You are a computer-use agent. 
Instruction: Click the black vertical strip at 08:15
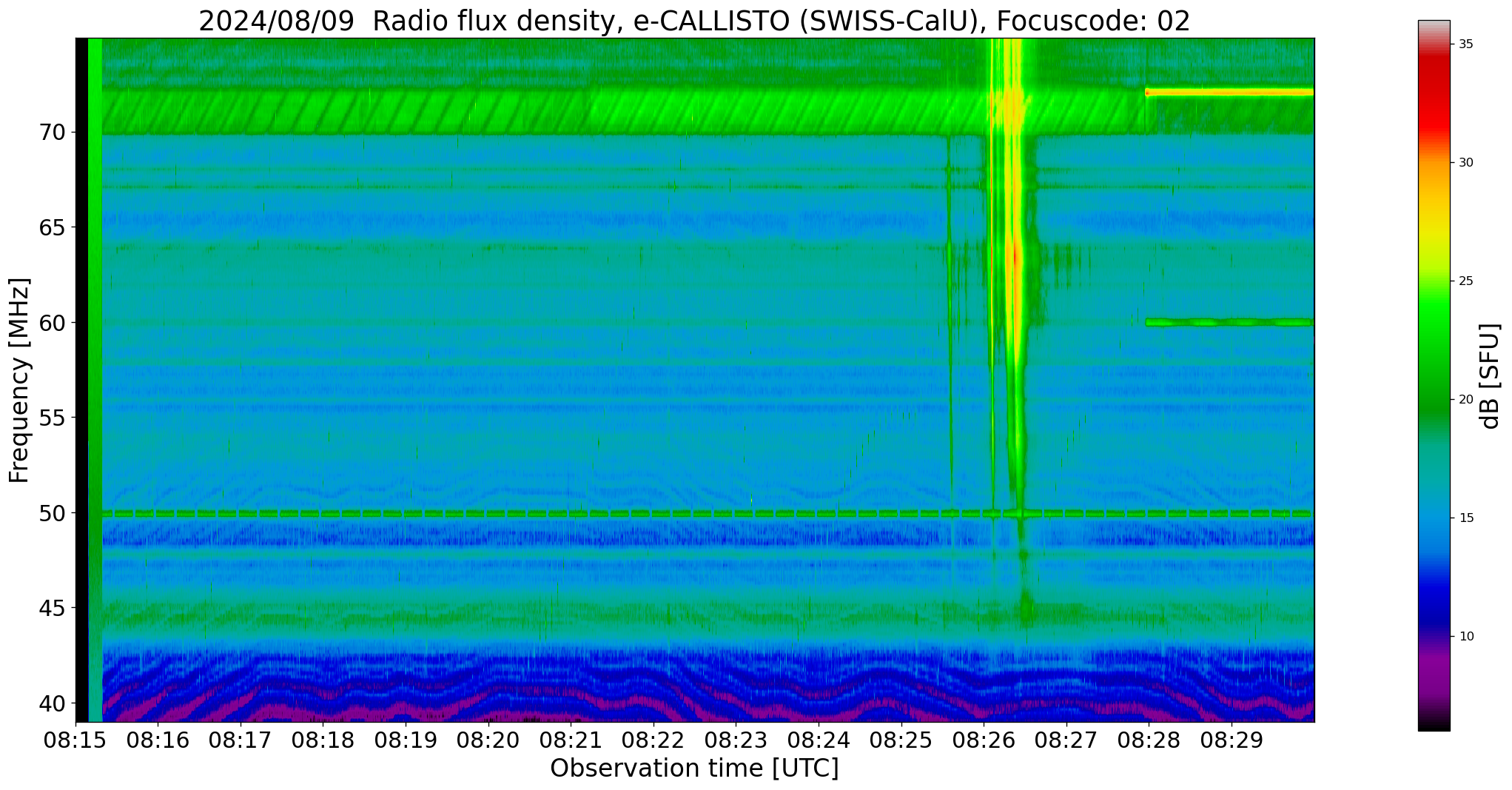[x=81, y=380]
